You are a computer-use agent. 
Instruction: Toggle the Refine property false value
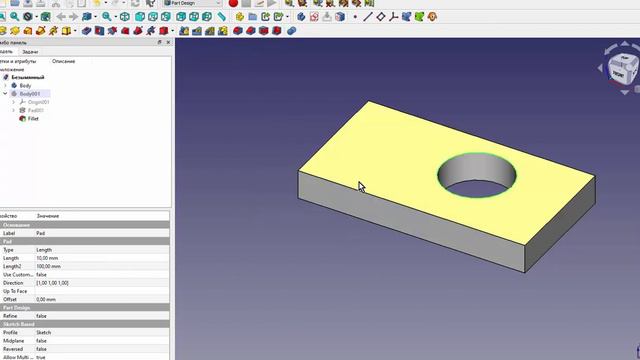click(102, 316)
